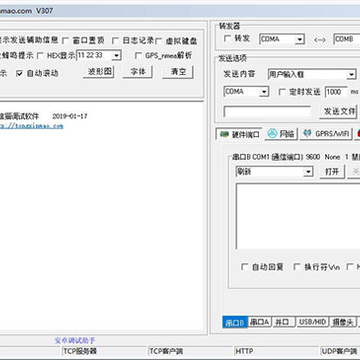
Task: Switch to the 硬件端口 tab
Action: click(x=239, y=134)
